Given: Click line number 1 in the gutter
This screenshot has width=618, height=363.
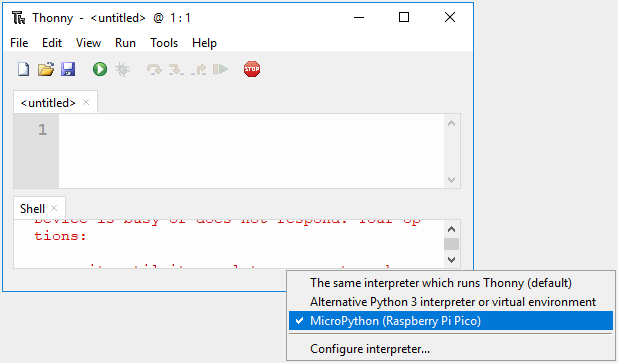Looking at the screenshot, I should coord(43,130).
